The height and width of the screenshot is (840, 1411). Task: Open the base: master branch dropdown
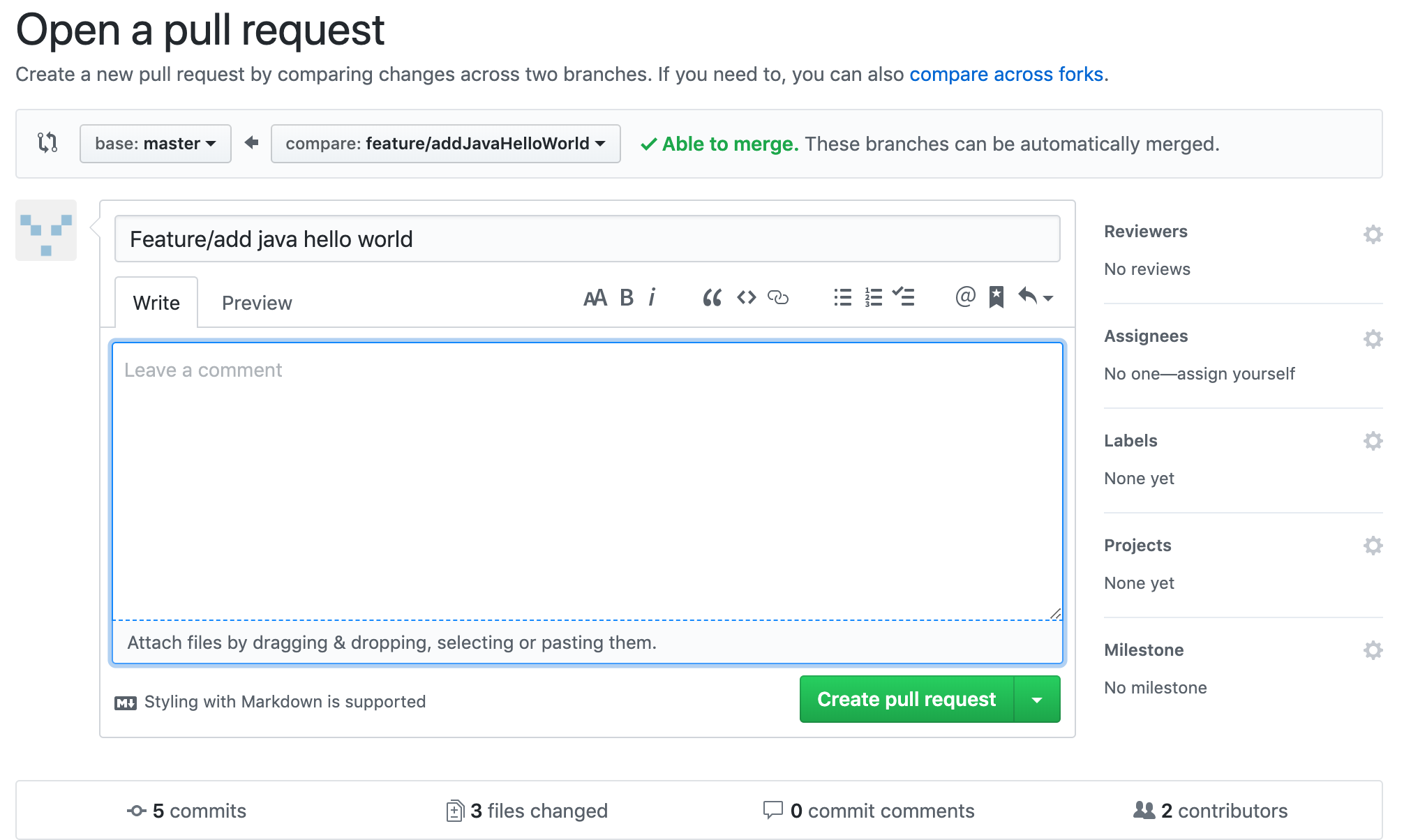tap(155, 144)
